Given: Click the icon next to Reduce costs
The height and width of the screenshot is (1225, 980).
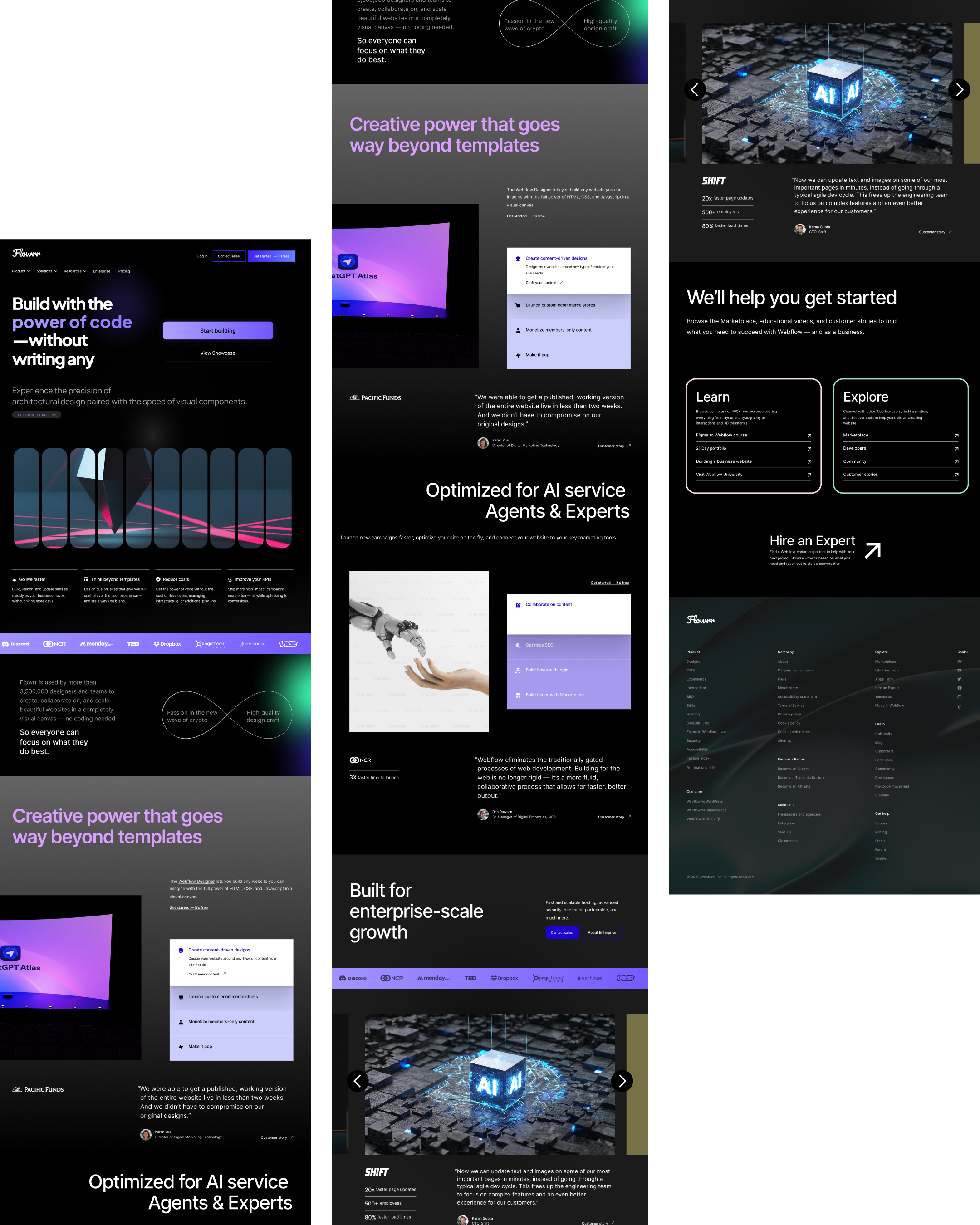Looking at the screenshot, I should pyautogui.click(x=158, y=579).
